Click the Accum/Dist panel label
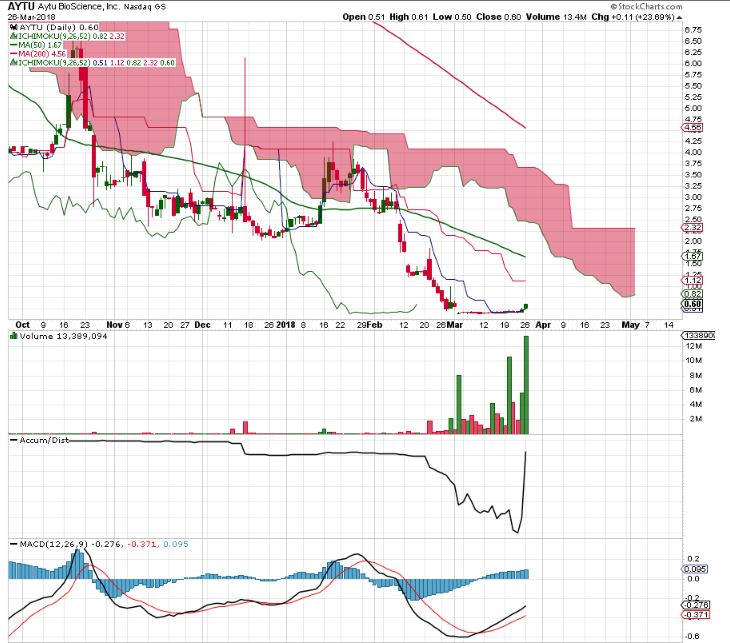The width and height of the screenshot is (730, 643). tap(44, 440)
